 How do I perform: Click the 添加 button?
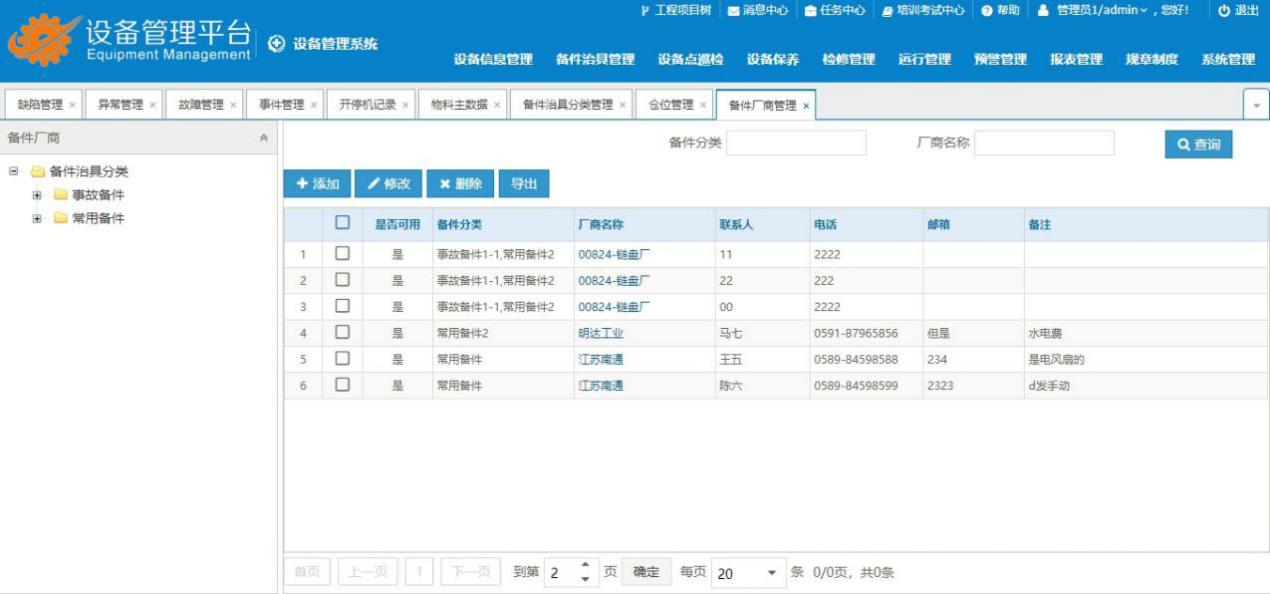tap(316, 184)
